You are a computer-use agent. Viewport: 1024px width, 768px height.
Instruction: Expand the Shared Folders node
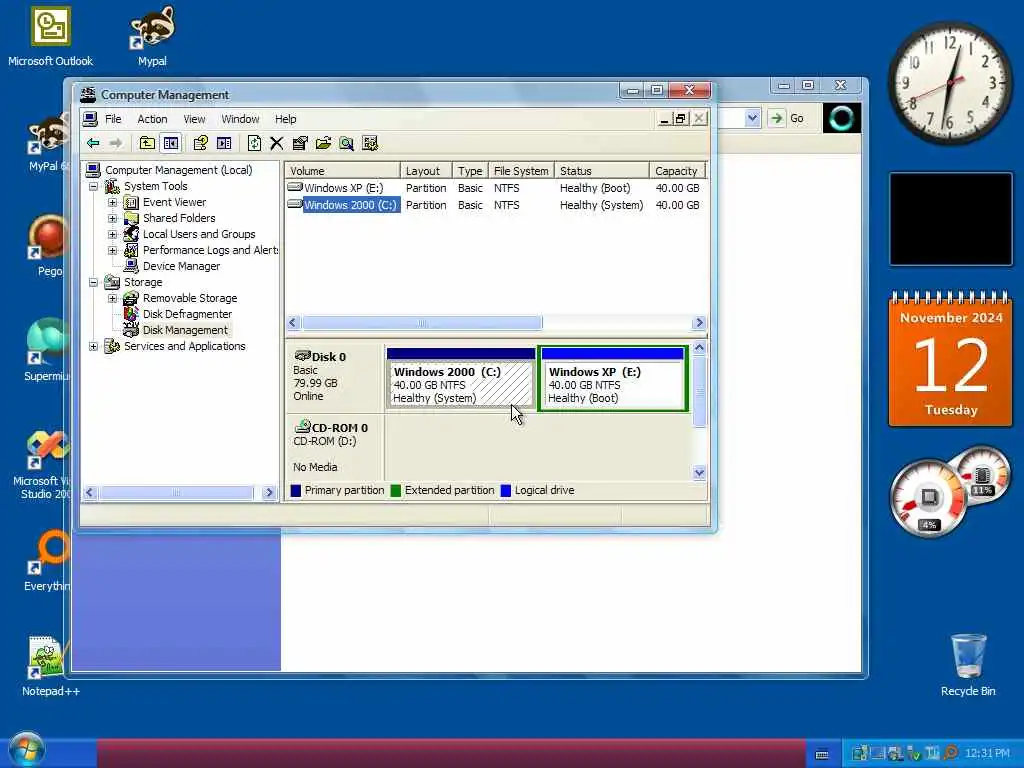(x=112, y=218)
